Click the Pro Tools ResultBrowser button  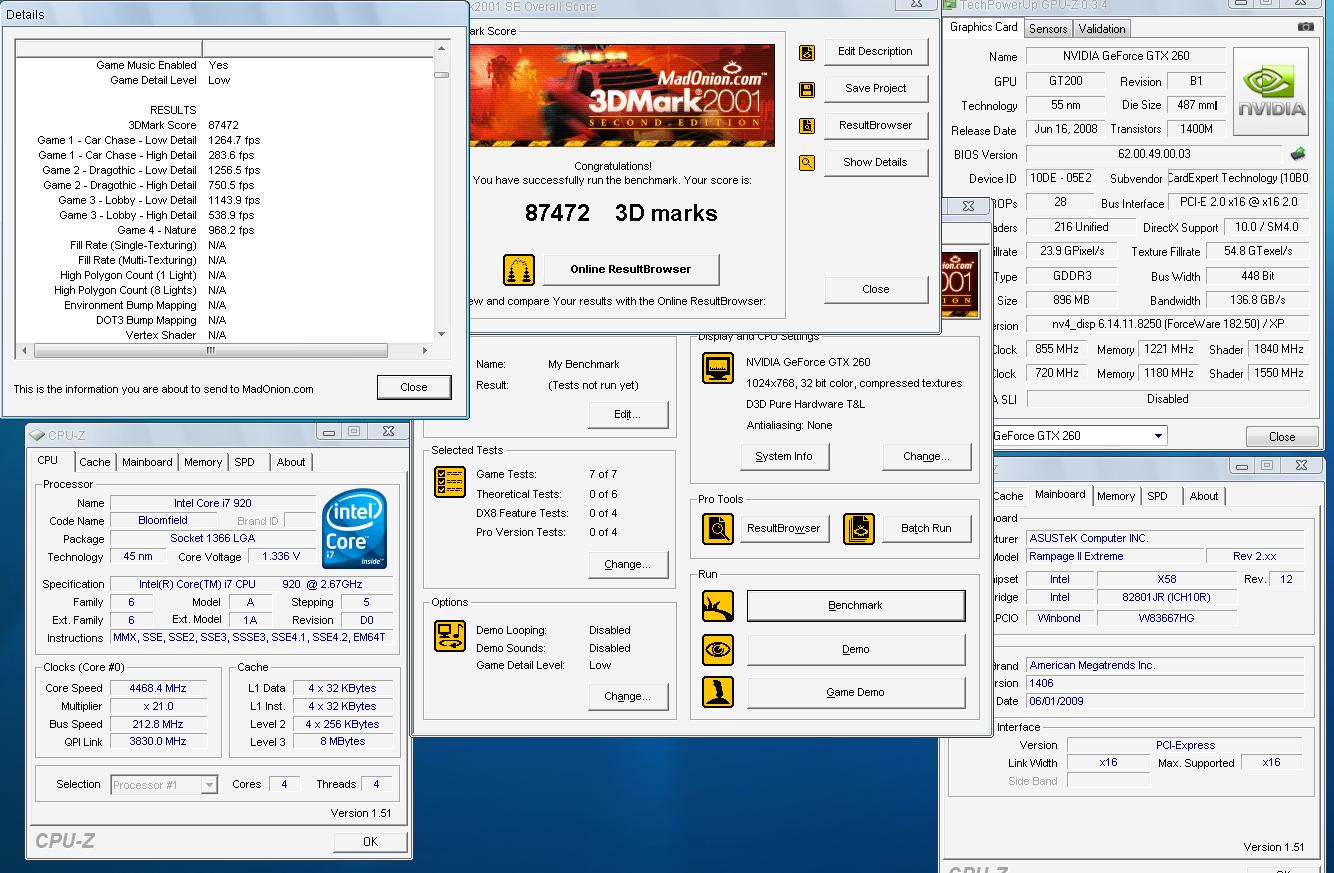(x=784, y=529)
